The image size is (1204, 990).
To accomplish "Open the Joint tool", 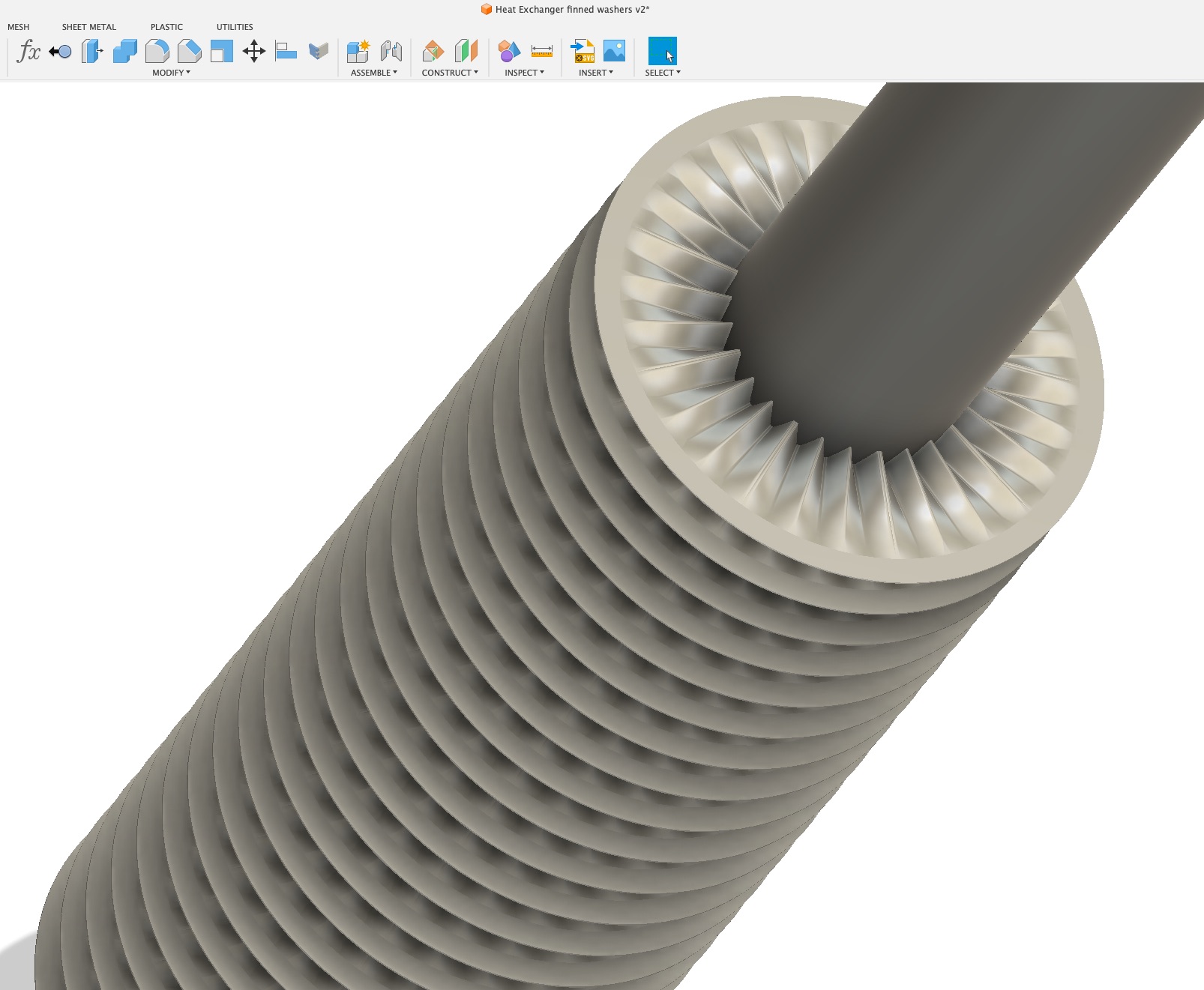I will pos(390,51).
